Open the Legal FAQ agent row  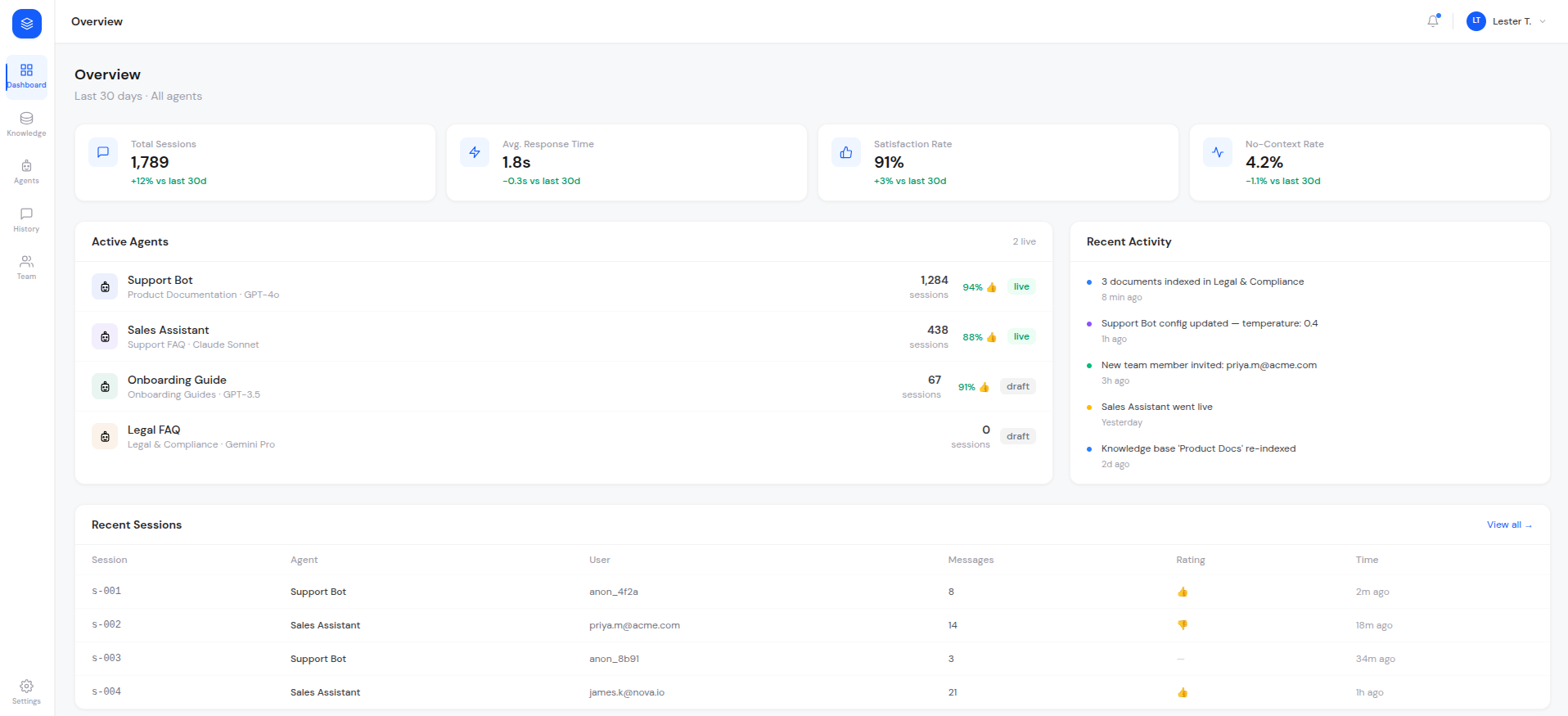tap(564, 436)
